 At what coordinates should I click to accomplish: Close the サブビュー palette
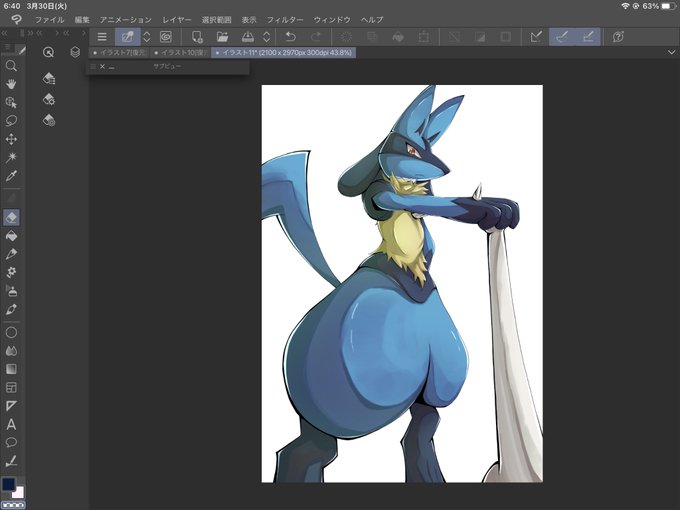tap(102, 66)
